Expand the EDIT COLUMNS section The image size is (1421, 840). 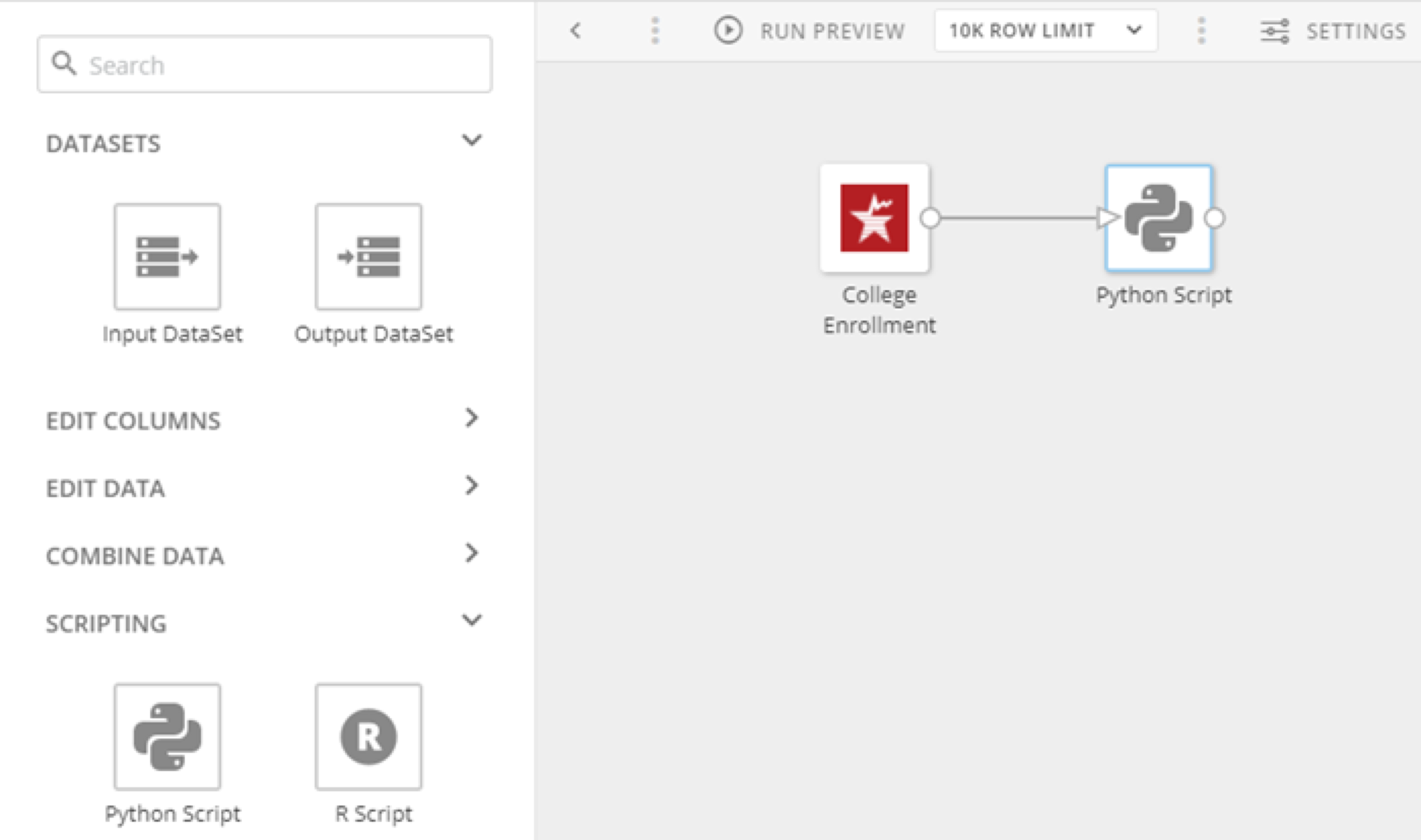(x=472, y=418)
